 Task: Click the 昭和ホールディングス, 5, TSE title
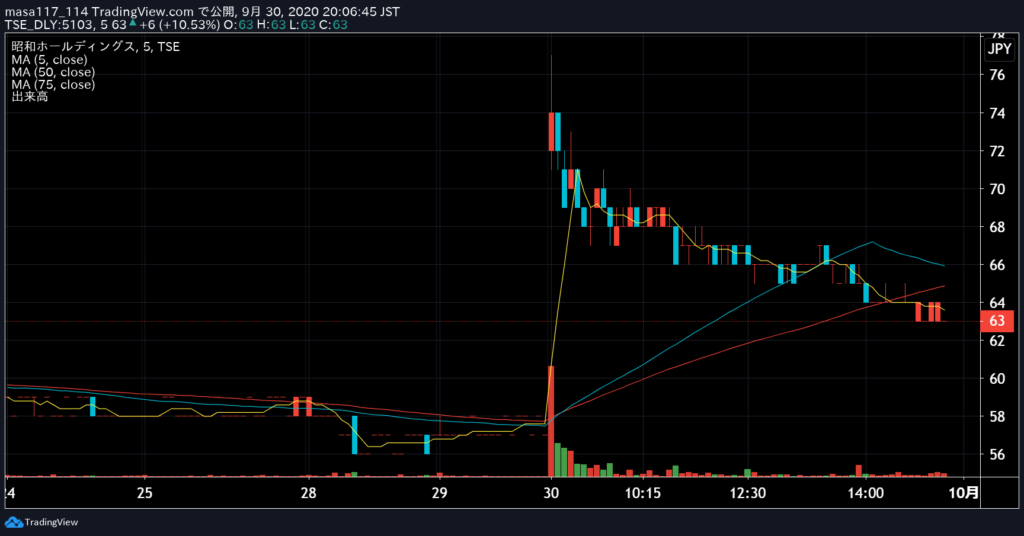coord(95,46)
